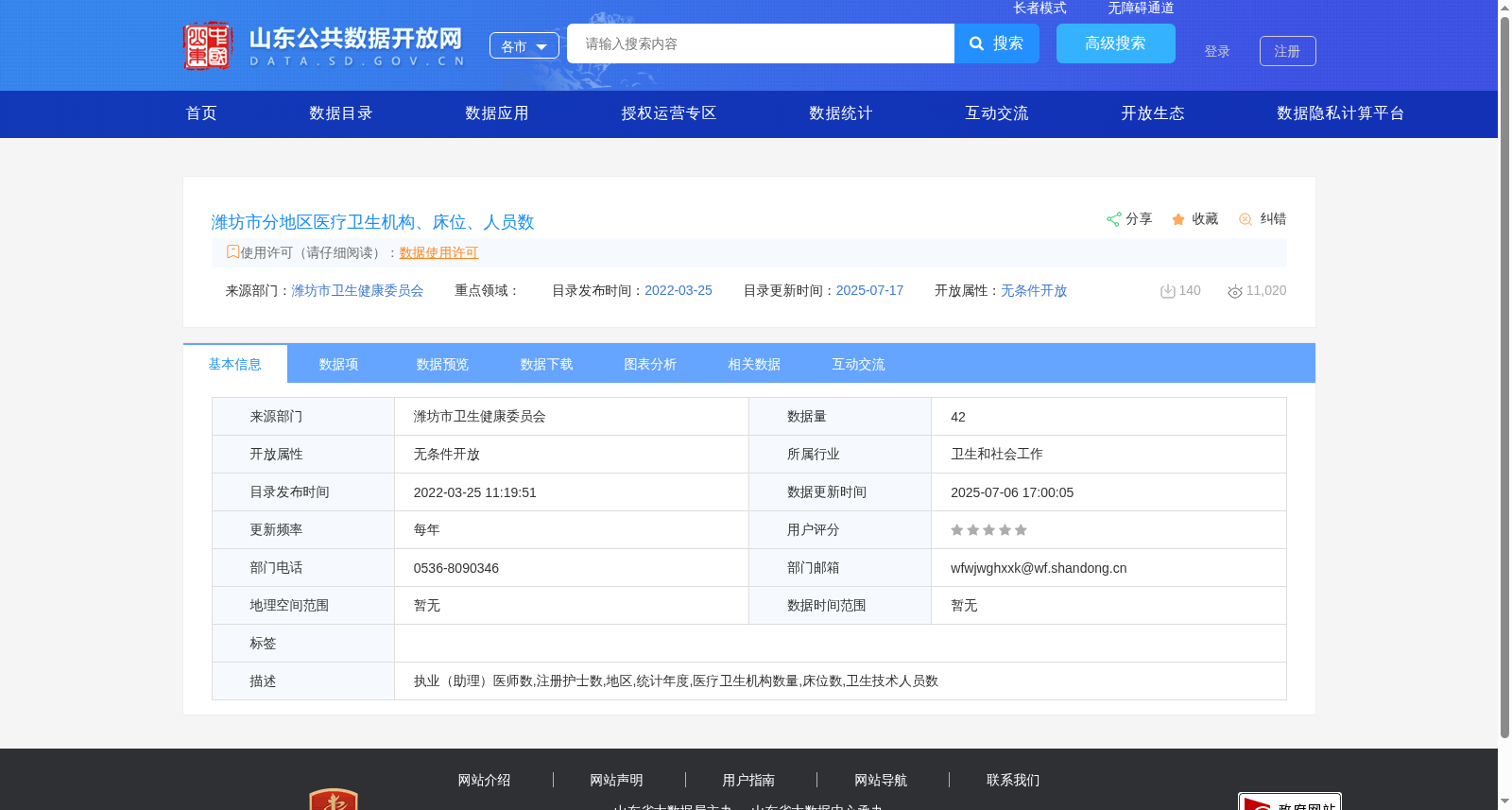Viewport: 1512px width, 810px height.
Task: Open the footer 网站声明 link
Action: tap(616, 780)
